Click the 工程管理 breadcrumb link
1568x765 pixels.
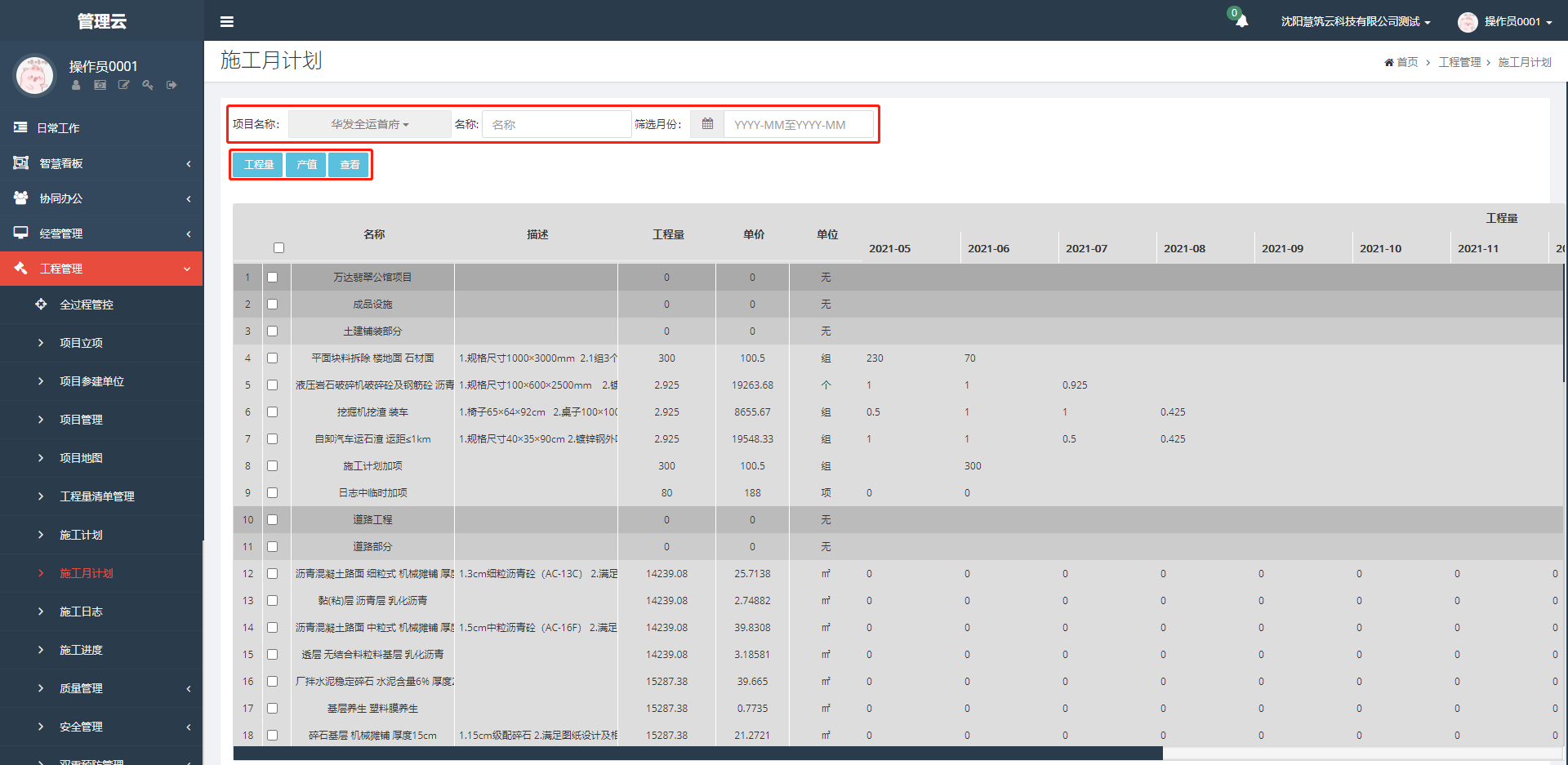point(1459,63)
